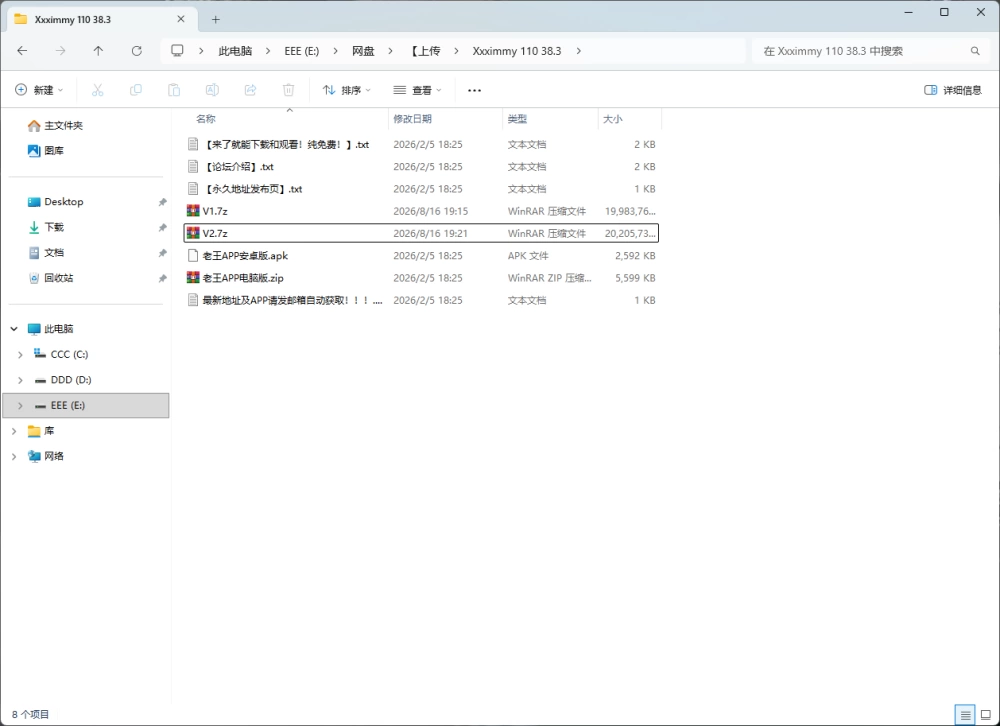Viewport: 1000px width, 726px height.
Task: Refresh the current folder view
Action: 136,51
